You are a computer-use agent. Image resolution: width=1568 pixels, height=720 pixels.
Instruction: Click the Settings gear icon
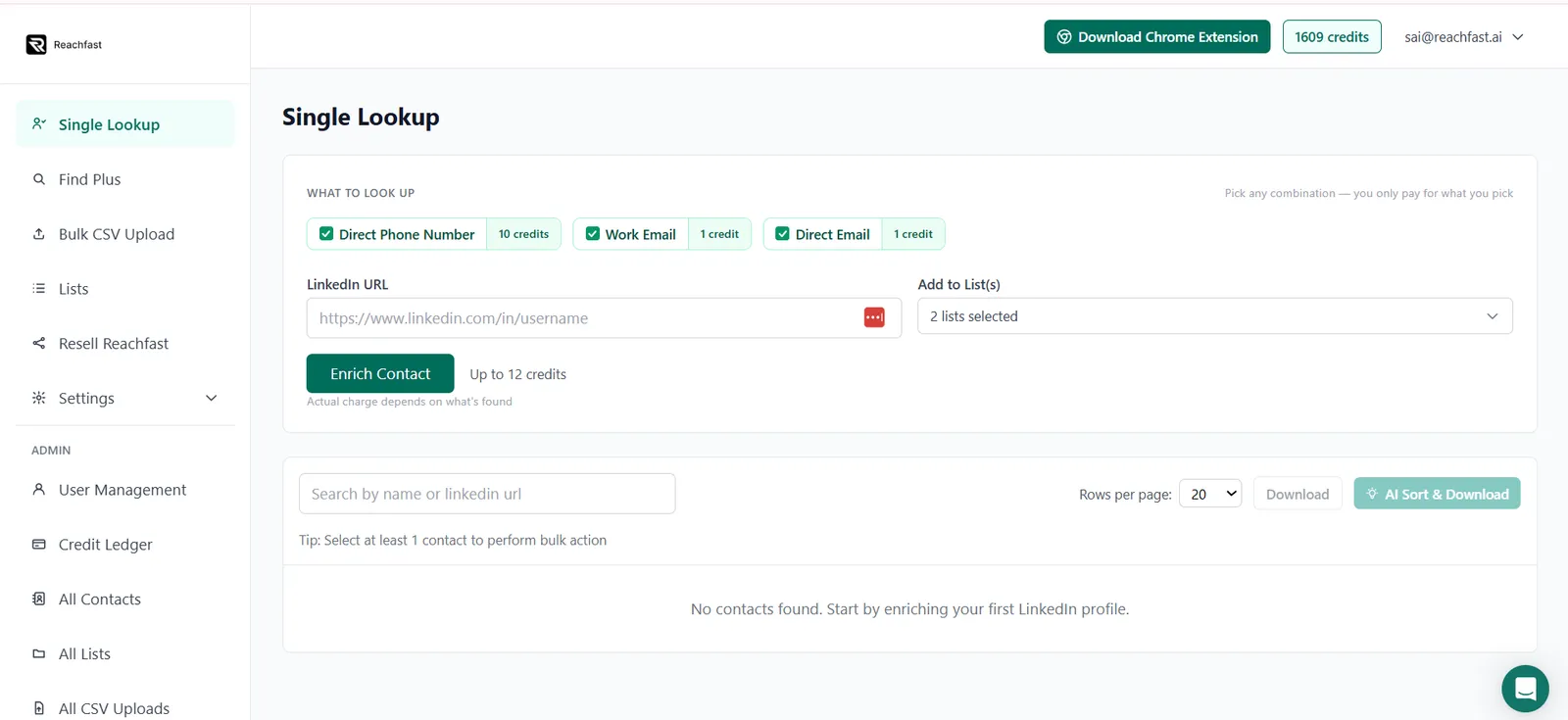click(39, 398)
